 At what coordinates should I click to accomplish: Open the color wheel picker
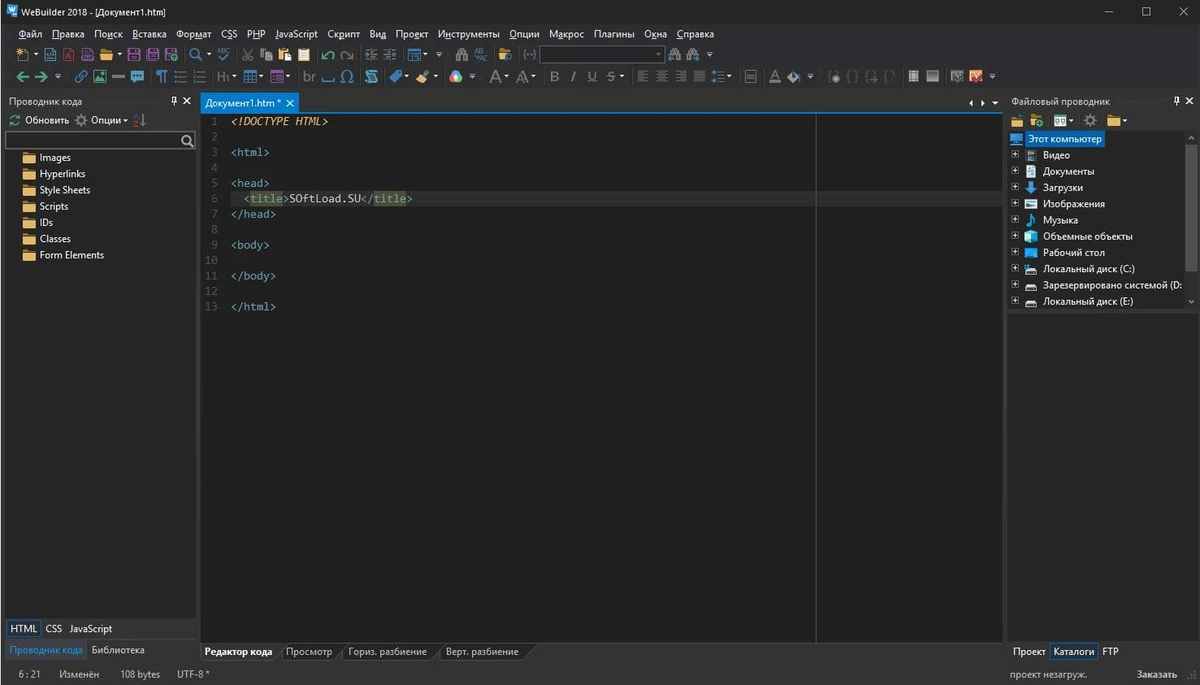coord(454,76)
